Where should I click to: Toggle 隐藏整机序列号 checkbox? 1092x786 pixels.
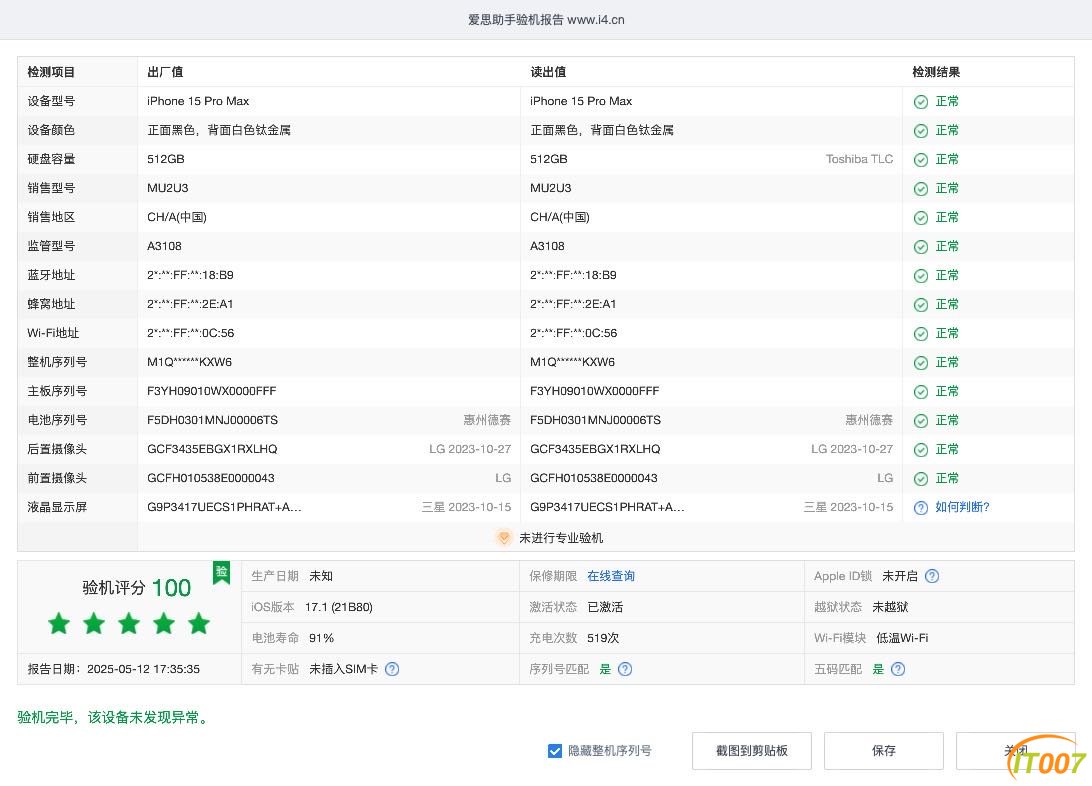[x=554, y=750]
